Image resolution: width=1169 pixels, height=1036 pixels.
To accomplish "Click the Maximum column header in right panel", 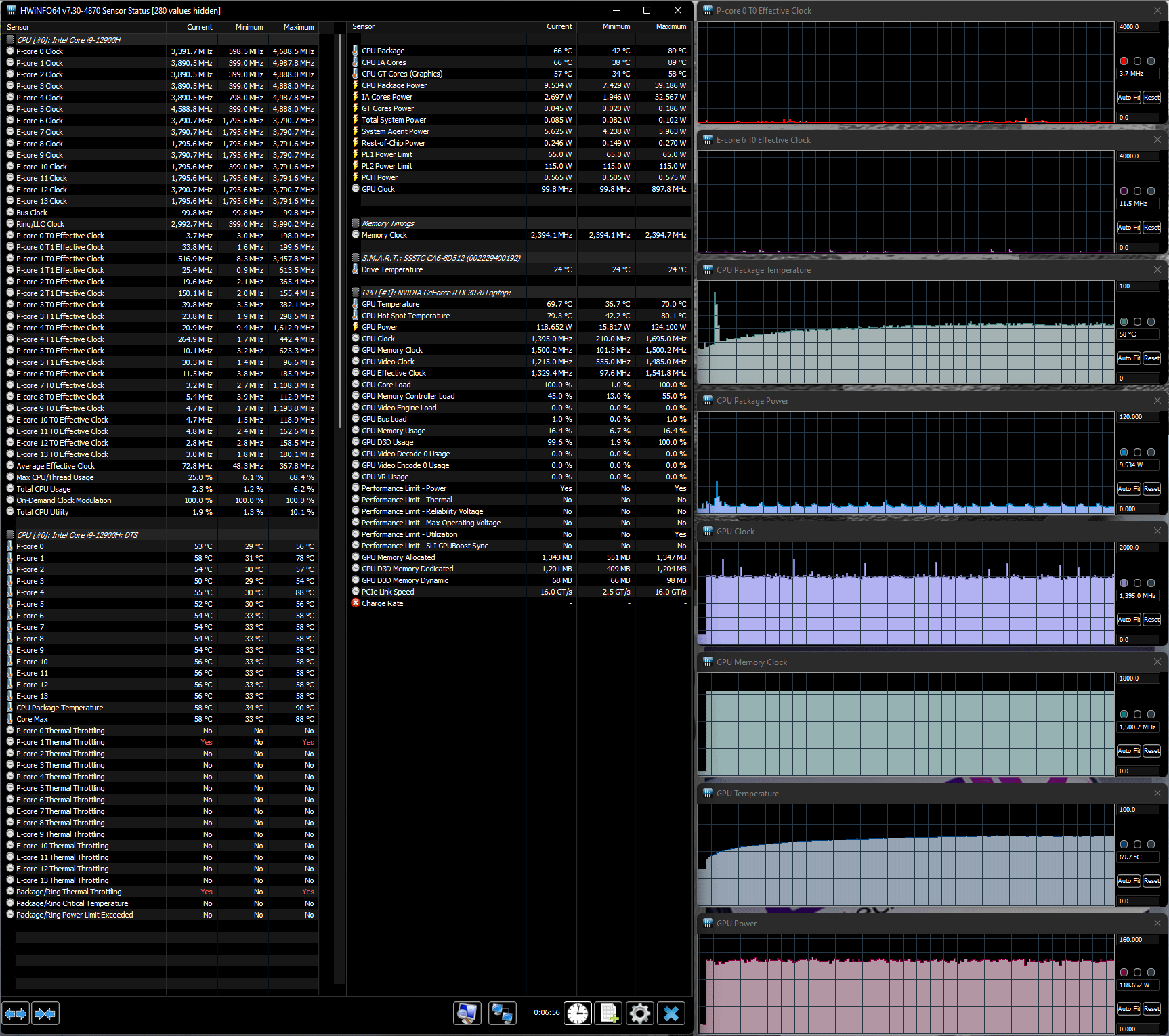I will tap(663, 27).
